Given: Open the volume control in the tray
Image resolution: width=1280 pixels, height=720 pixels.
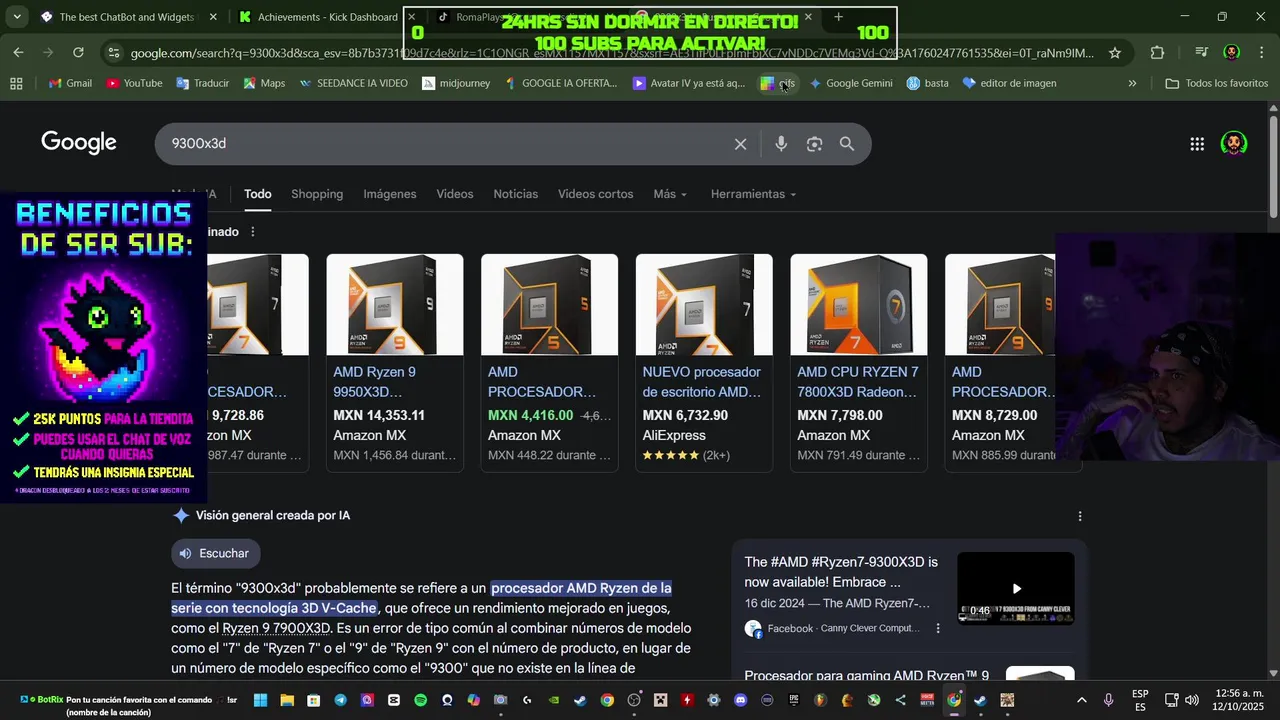Looking at the screenshot, I should 1191,700.
